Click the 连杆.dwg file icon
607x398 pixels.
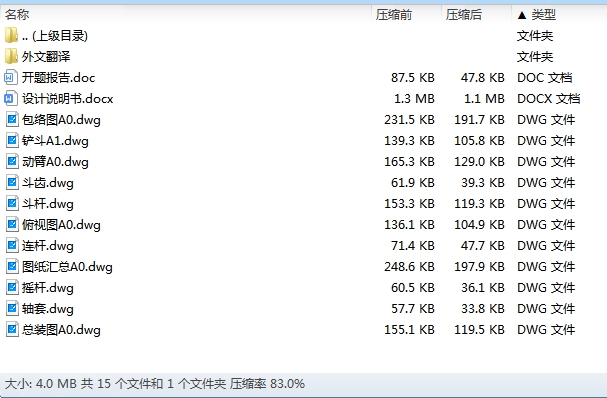[x=12, y=245]
